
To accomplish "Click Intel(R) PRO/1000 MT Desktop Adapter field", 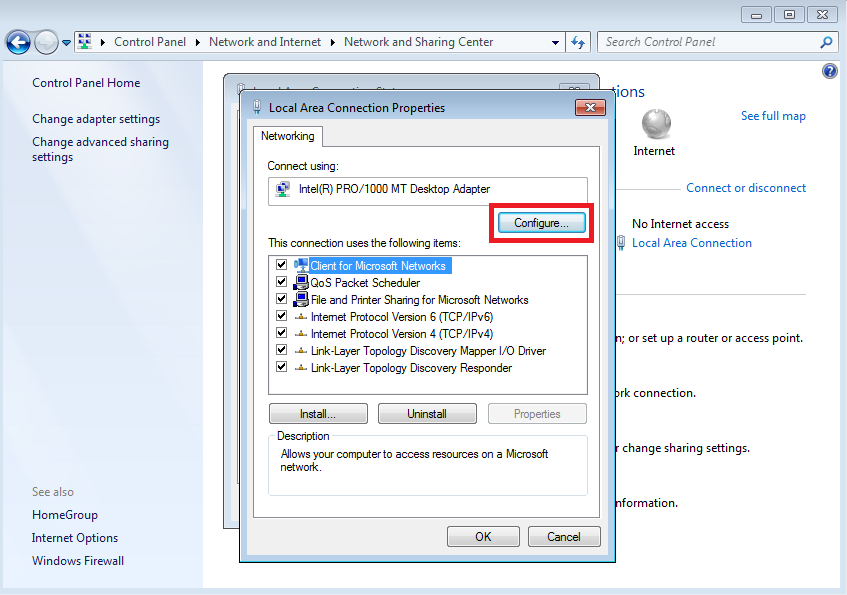I will click(428, 191).
